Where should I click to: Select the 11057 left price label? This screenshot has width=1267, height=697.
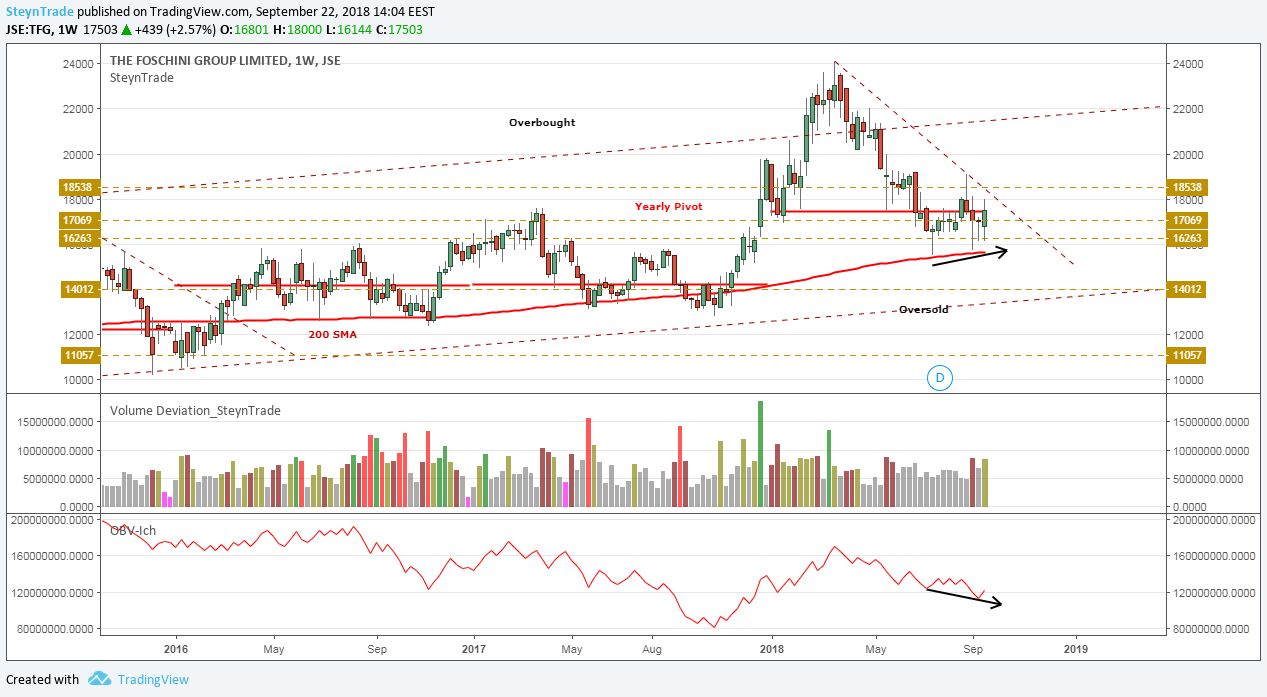82,355
